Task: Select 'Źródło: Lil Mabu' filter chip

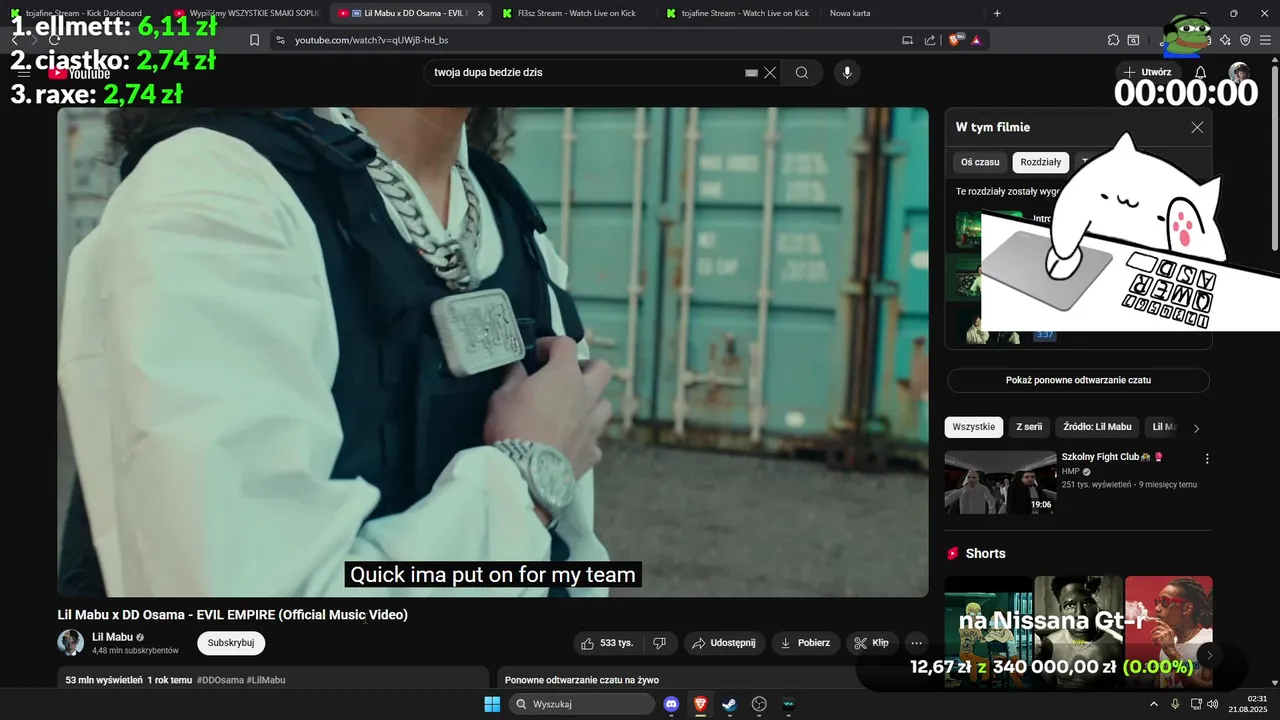Action: (x=1097, y=427)
